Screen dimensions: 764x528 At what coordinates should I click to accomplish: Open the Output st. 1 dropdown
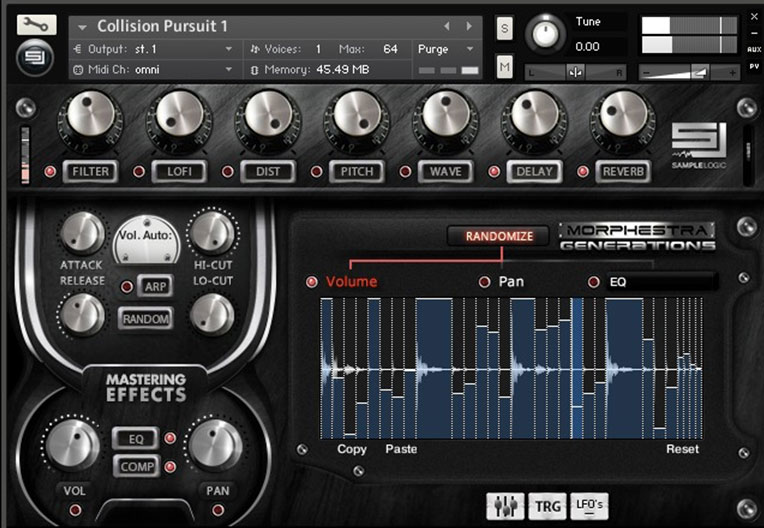(x=155, y=49)
